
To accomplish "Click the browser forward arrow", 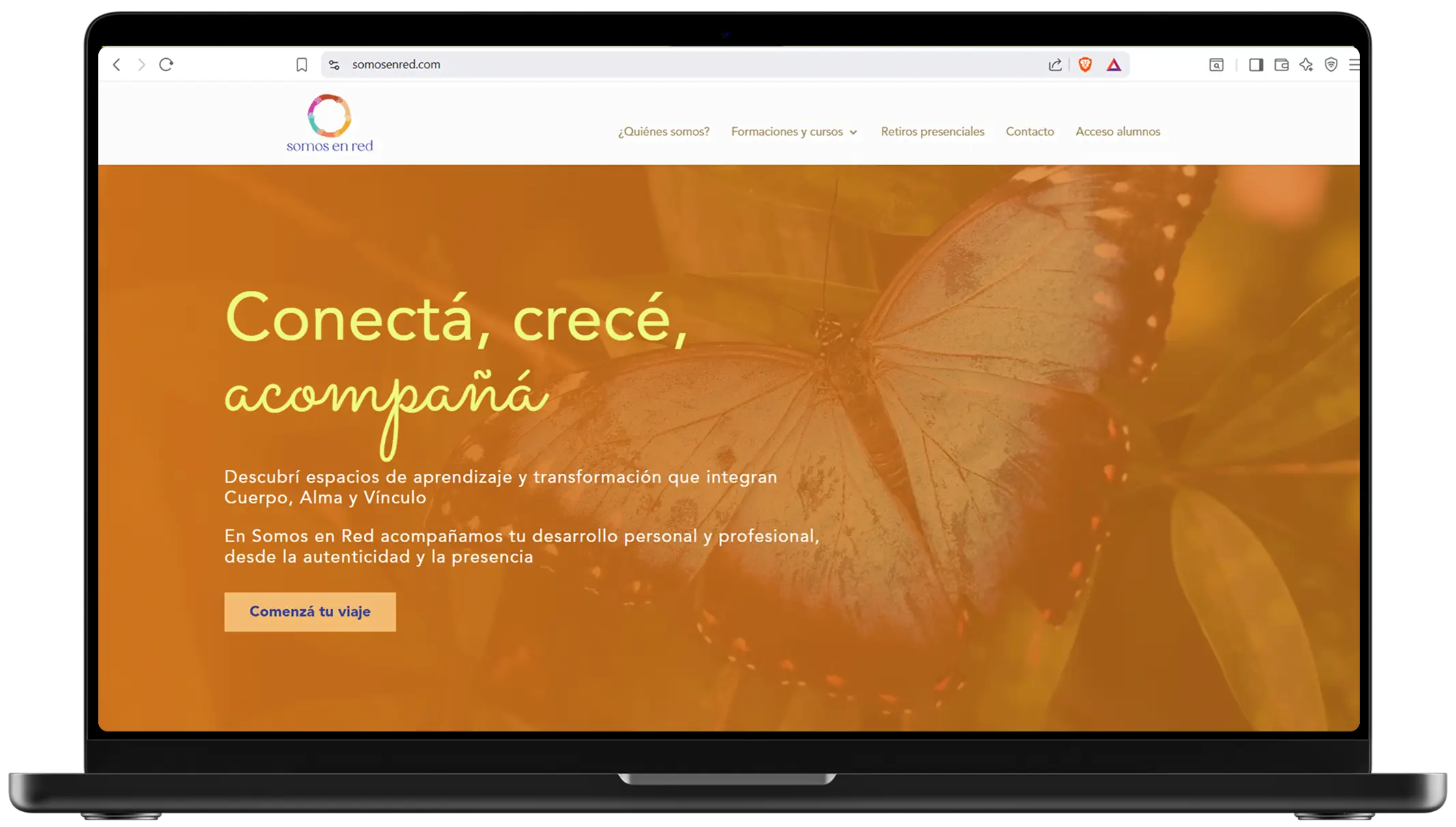I will pos(141,64).
